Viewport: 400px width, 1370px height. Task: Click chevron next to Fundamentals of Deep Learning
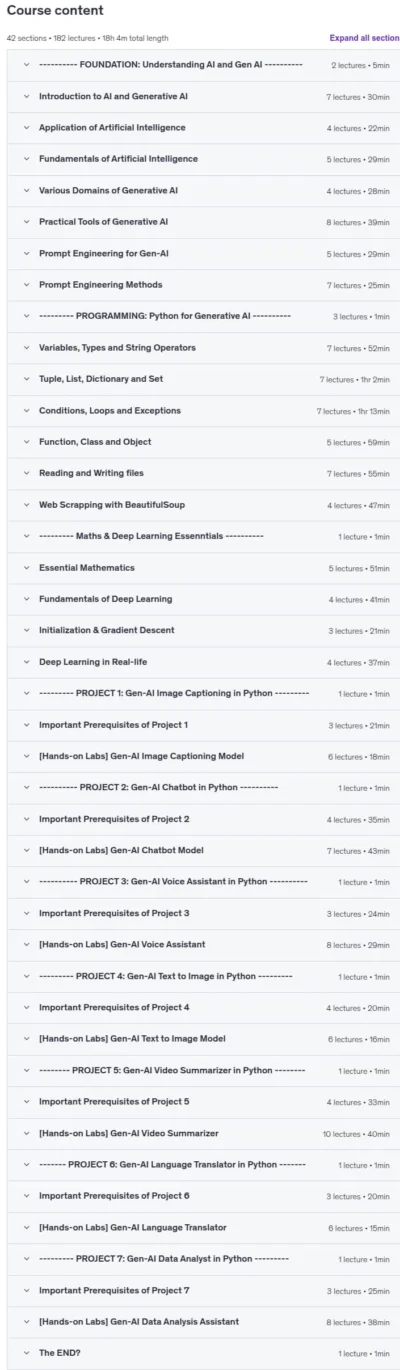click(25, 598)
